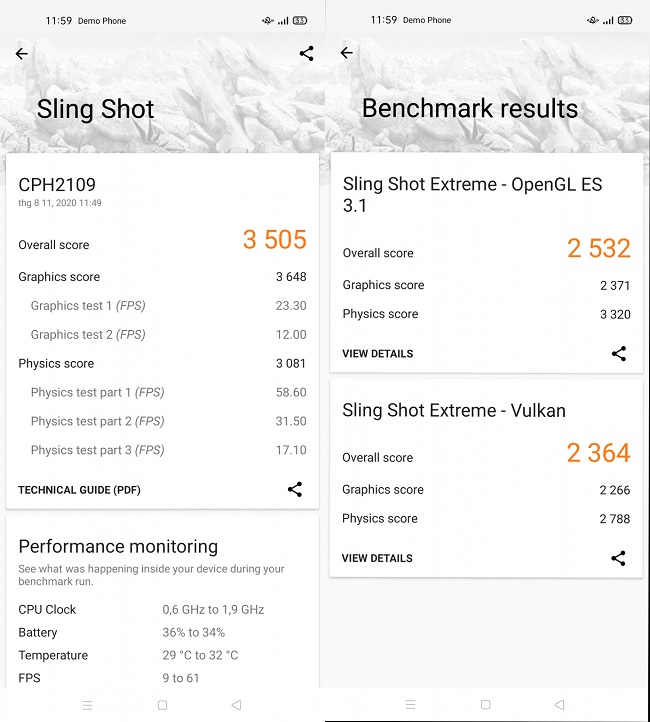Screen dimensions: 650x722
Task: Go back from Benchmark results screen
Action: [347, 53]
